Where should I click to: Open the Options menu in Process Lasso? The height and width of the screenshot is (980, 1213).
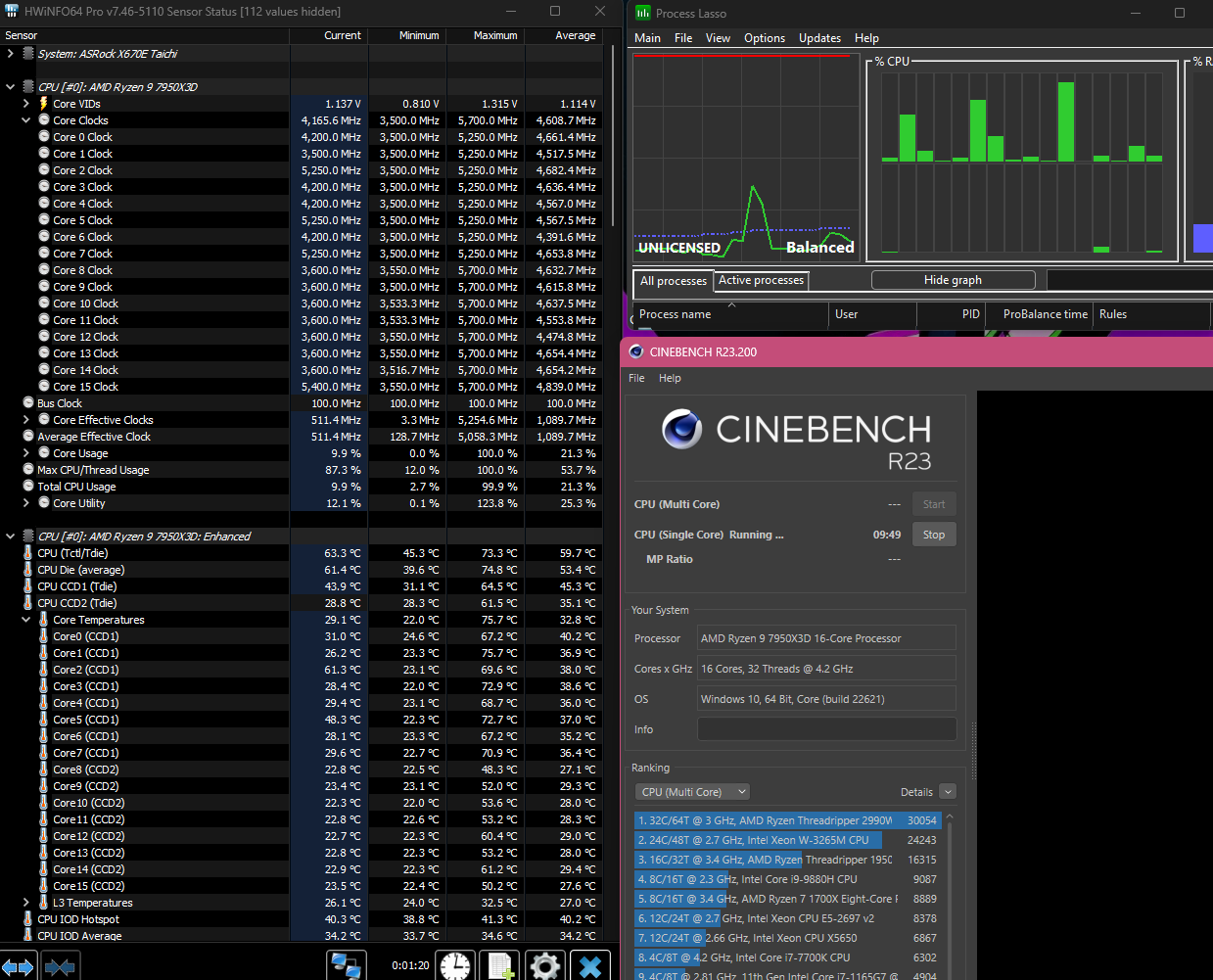tap(765, 37)
